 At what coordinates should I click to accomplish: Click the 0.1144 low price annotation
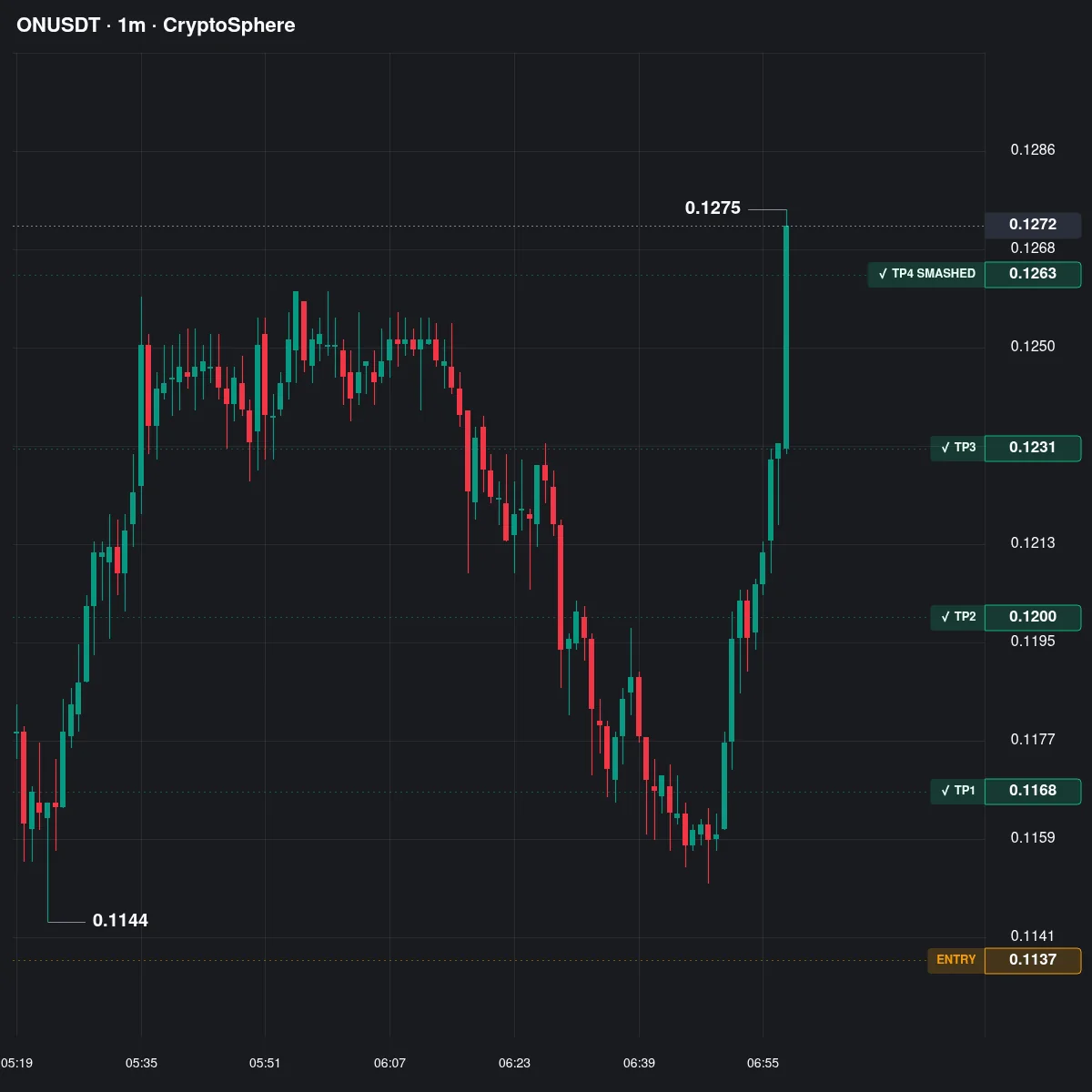click(120, 921)
